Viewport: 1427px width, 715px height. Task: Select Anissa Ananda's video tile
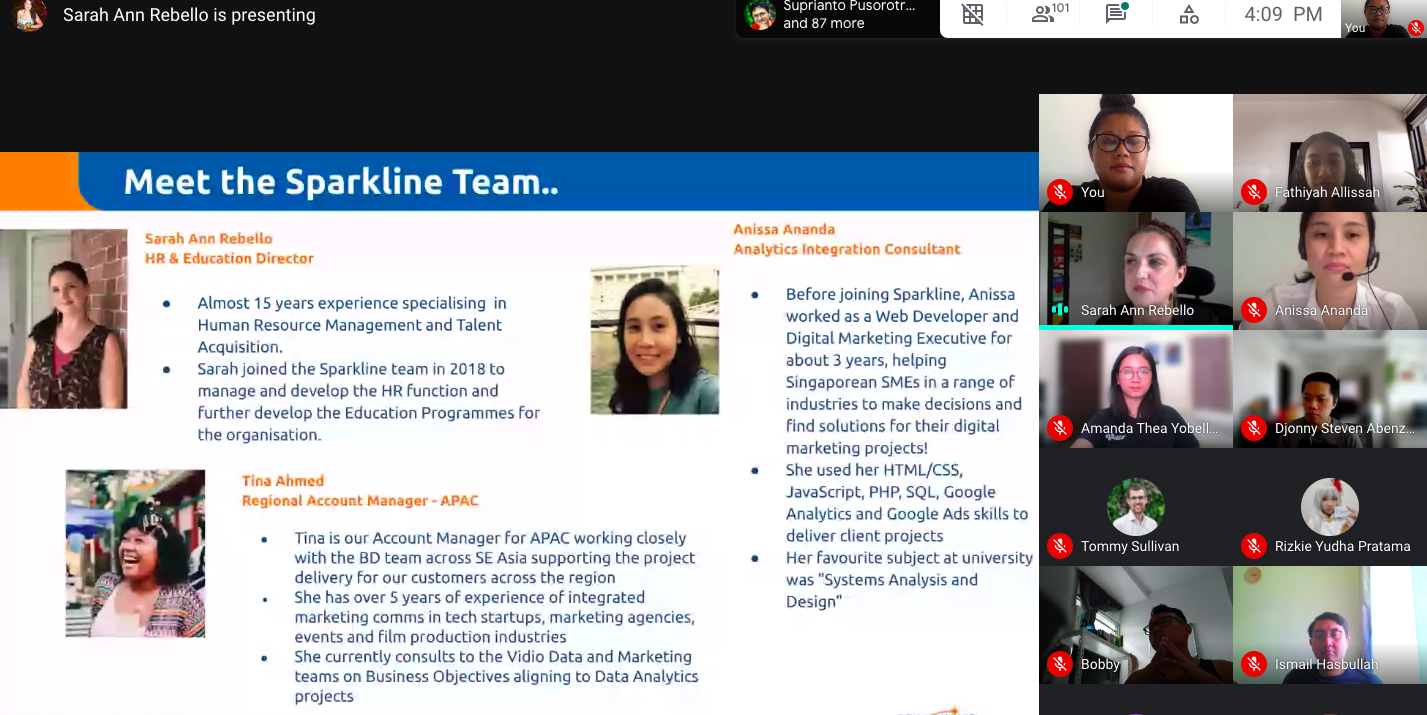pos(1330,271)
